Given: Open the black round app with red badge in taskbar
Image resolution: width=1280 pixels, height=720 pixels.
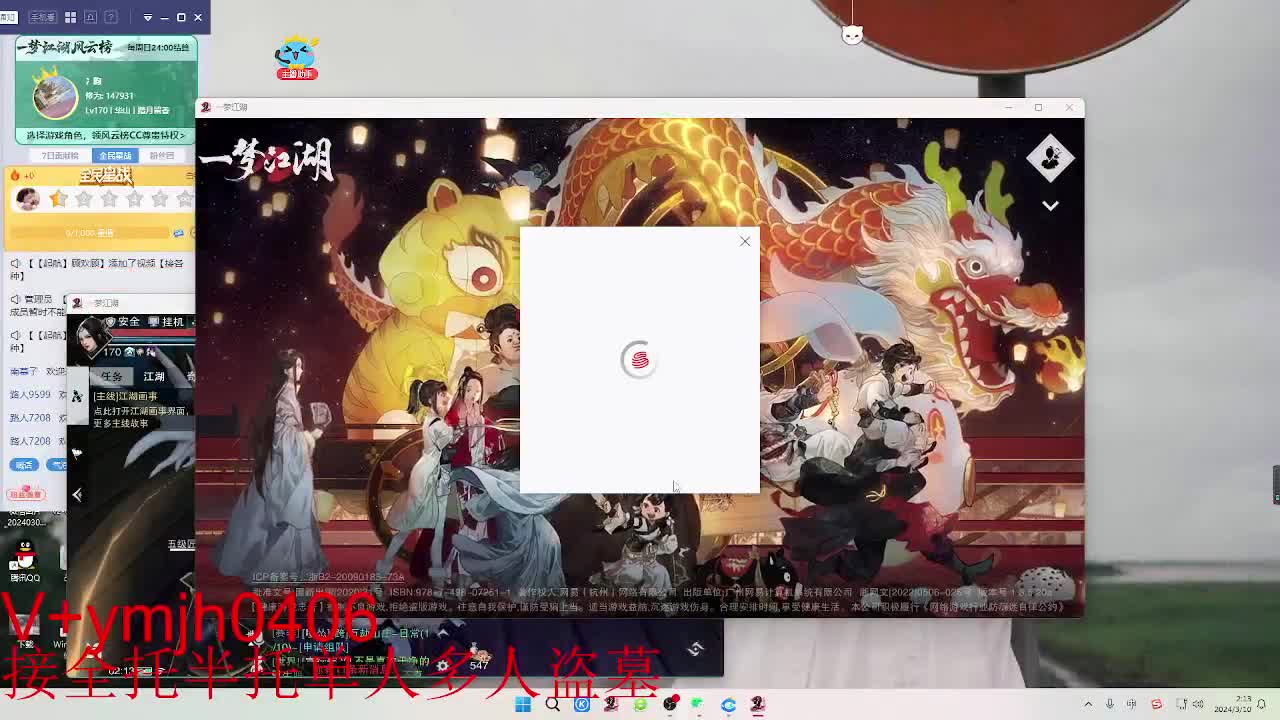Looking at the screenshot, I should click(x=670, y=704).
